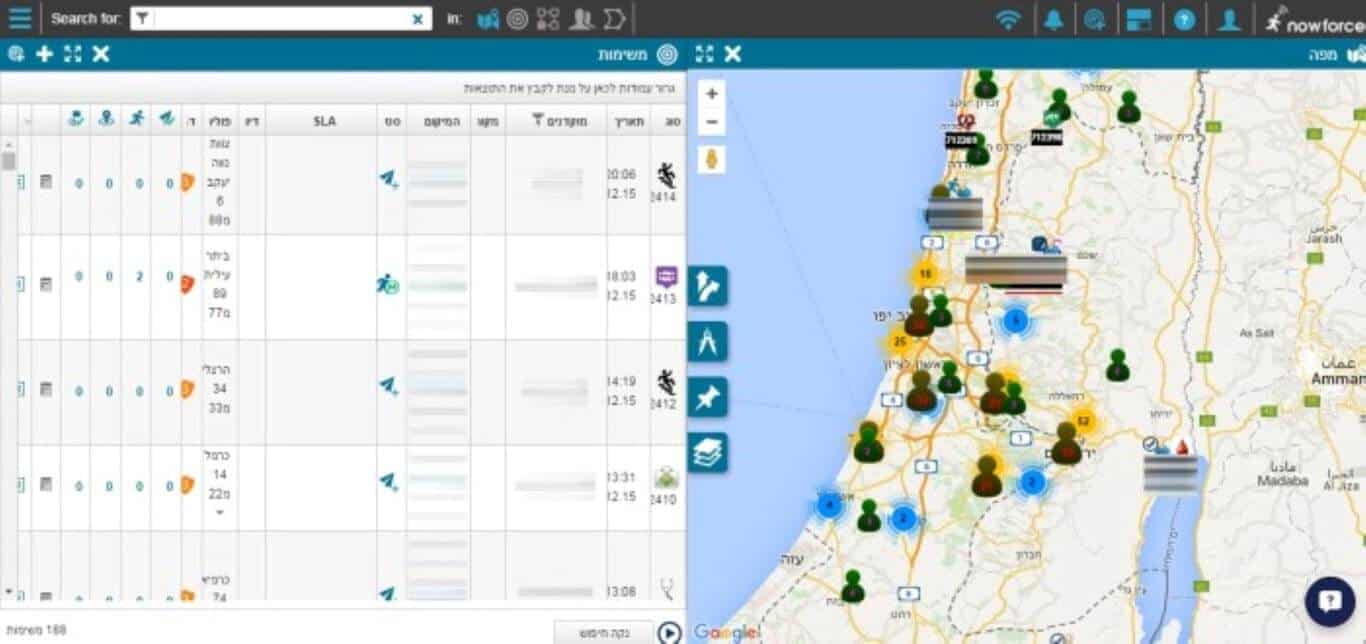Toggle target-shaped incidents search scope icon
This screenshot has height=644, width=1366.
coord(517,18)
